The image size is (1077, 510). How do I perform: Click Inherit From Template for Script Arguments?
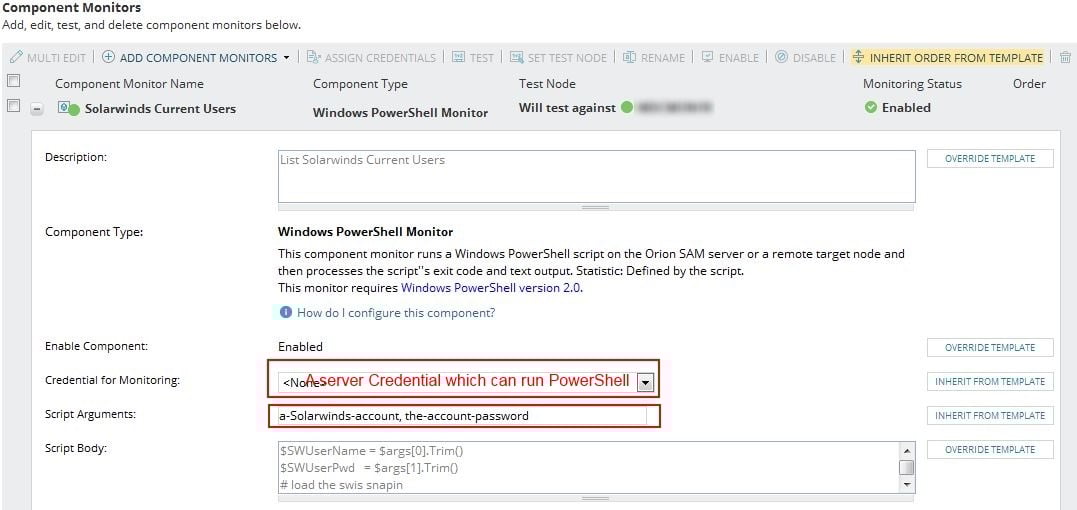990,415
